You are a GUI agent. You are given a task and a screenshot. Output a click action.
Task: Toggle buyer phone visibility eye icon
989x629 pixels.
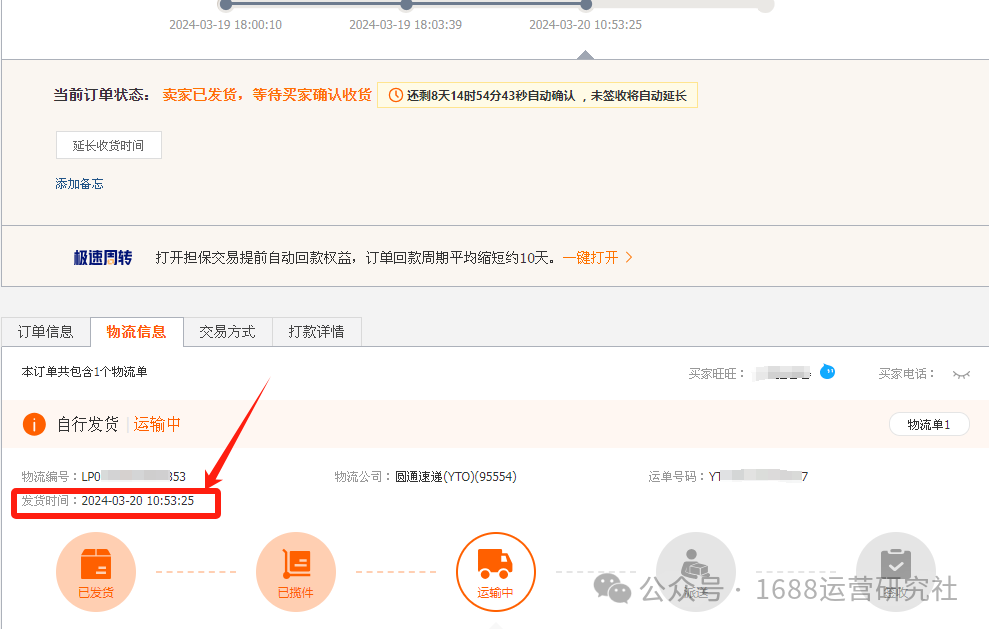coord(961,375)
